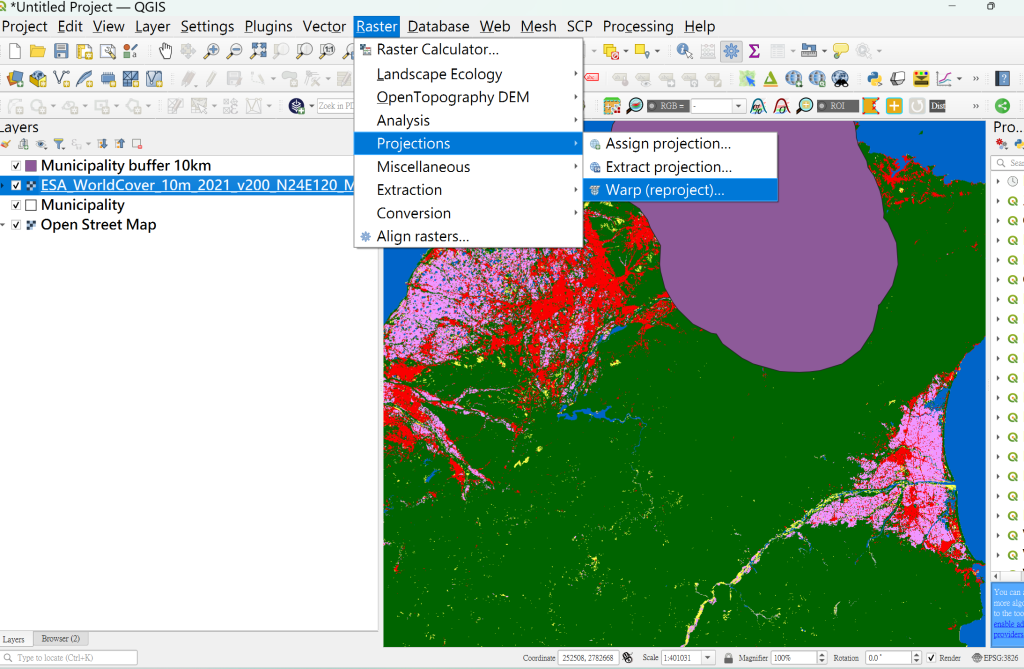
Task: Open the Python Console icon
Action: (x=874, y=79)
